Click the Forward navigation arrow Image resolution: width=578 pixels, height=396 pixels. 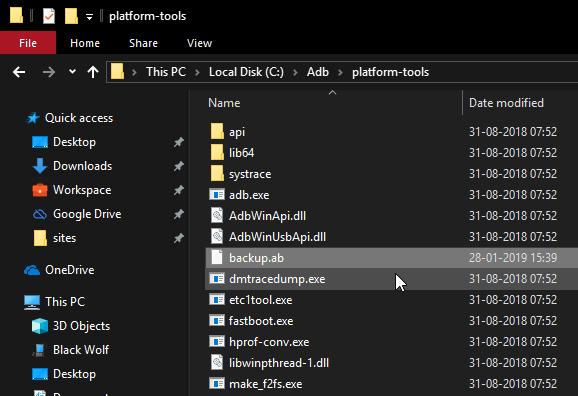[x=48, y=72]
